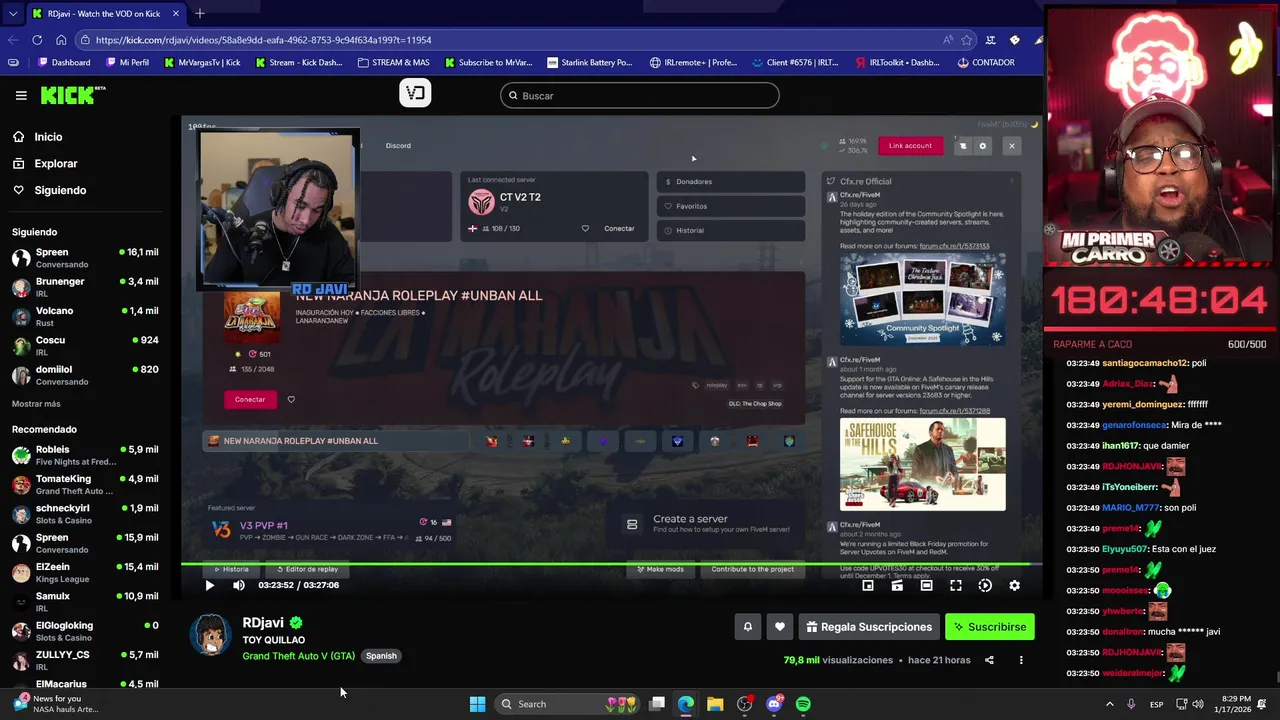
Task: Open Spreen channel under Siguiendo
Action: (85, 258)
